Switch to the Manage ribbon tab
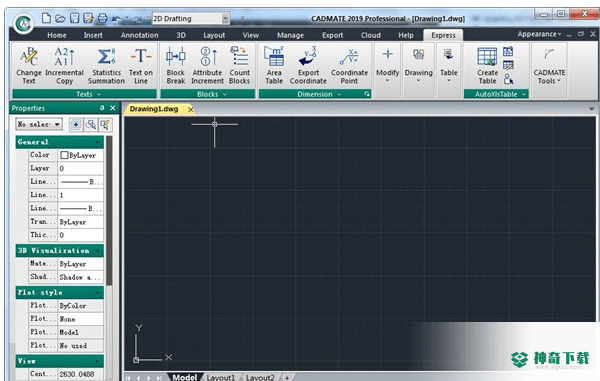This screenshot has height=381, width=600. (290, 35)
